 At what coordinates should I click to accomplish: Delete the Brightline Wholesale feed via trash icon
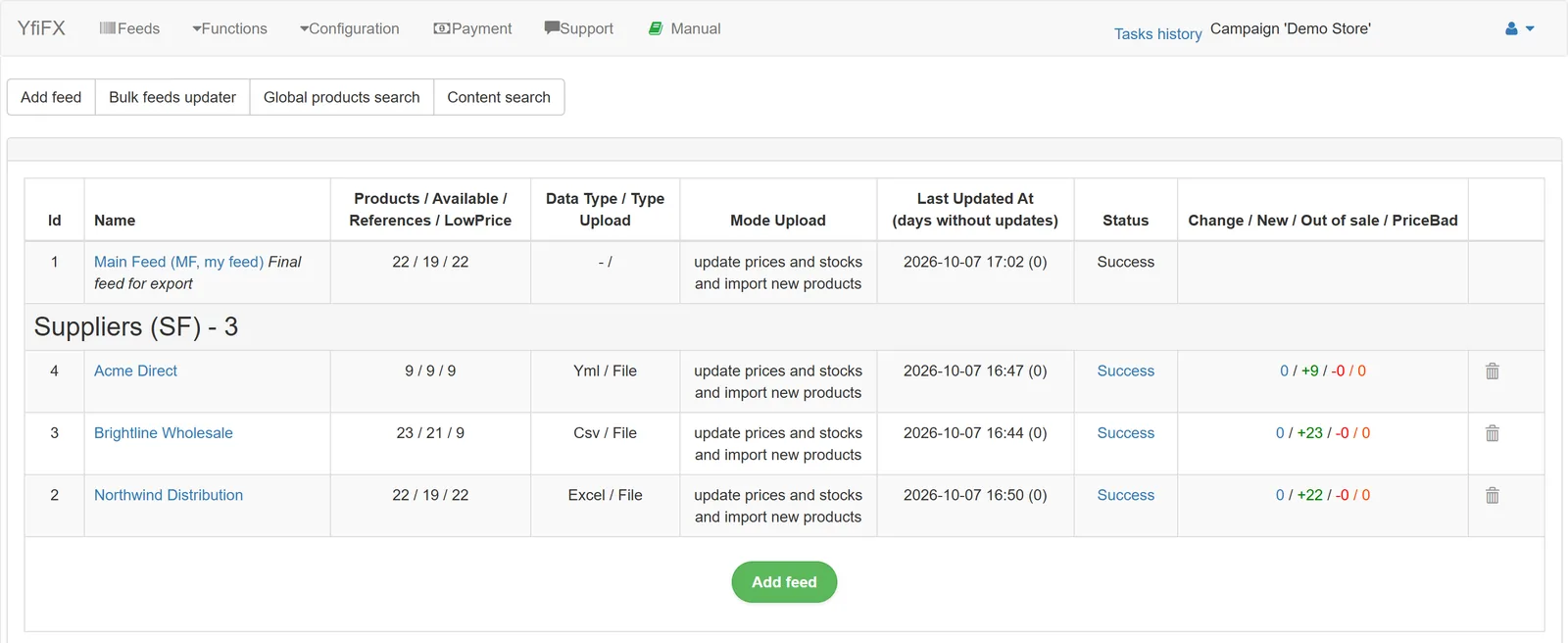1492,433
